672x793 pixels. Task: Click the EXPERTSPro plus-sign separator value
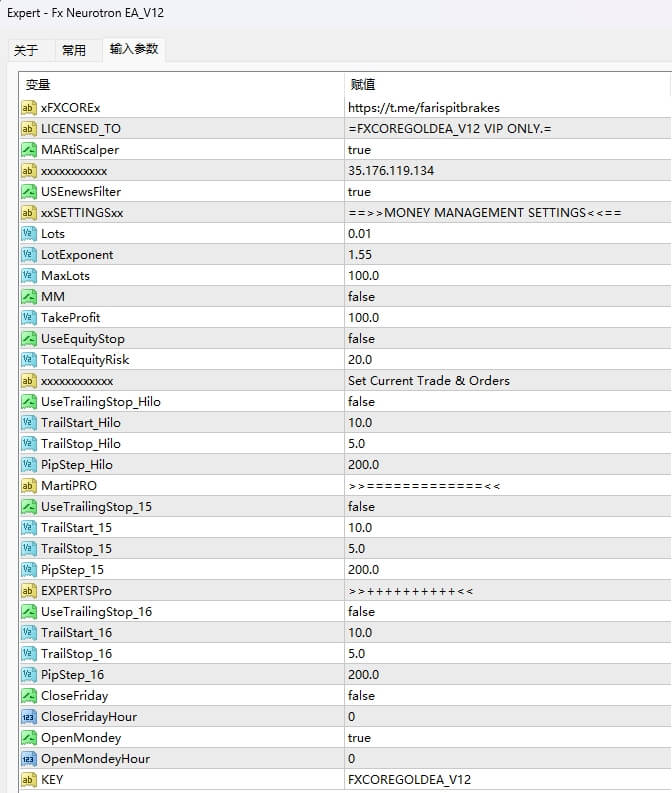click(x=411, y=591)
